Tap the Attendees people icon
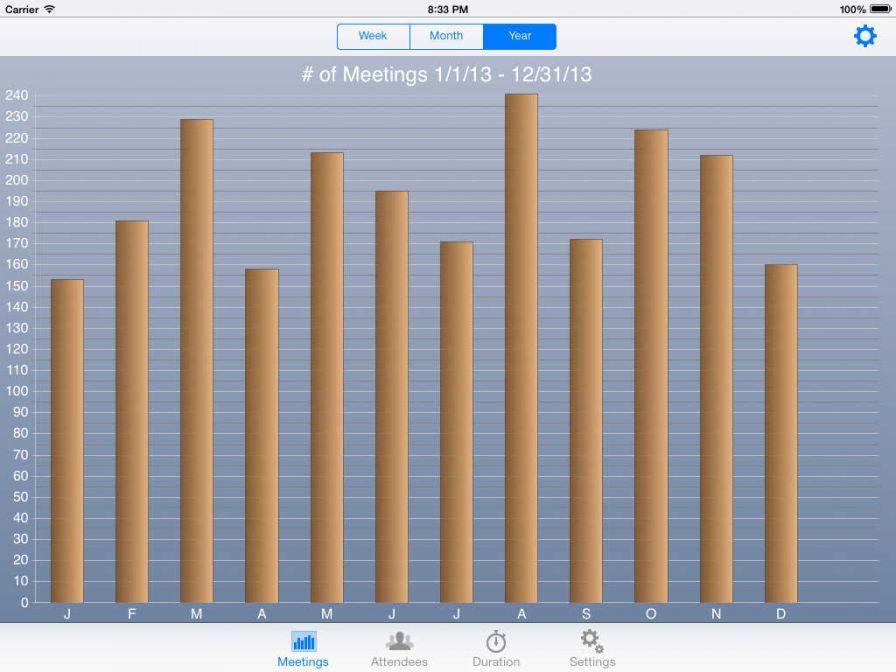 (399, 640)
